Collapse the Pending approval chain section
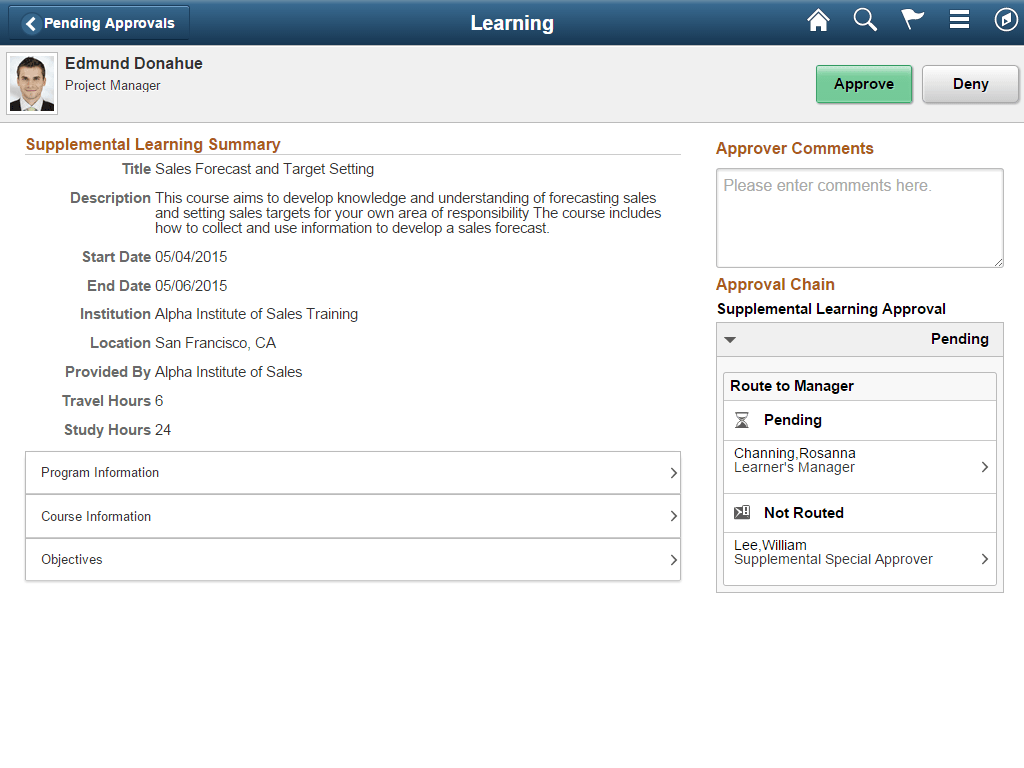 730,339
